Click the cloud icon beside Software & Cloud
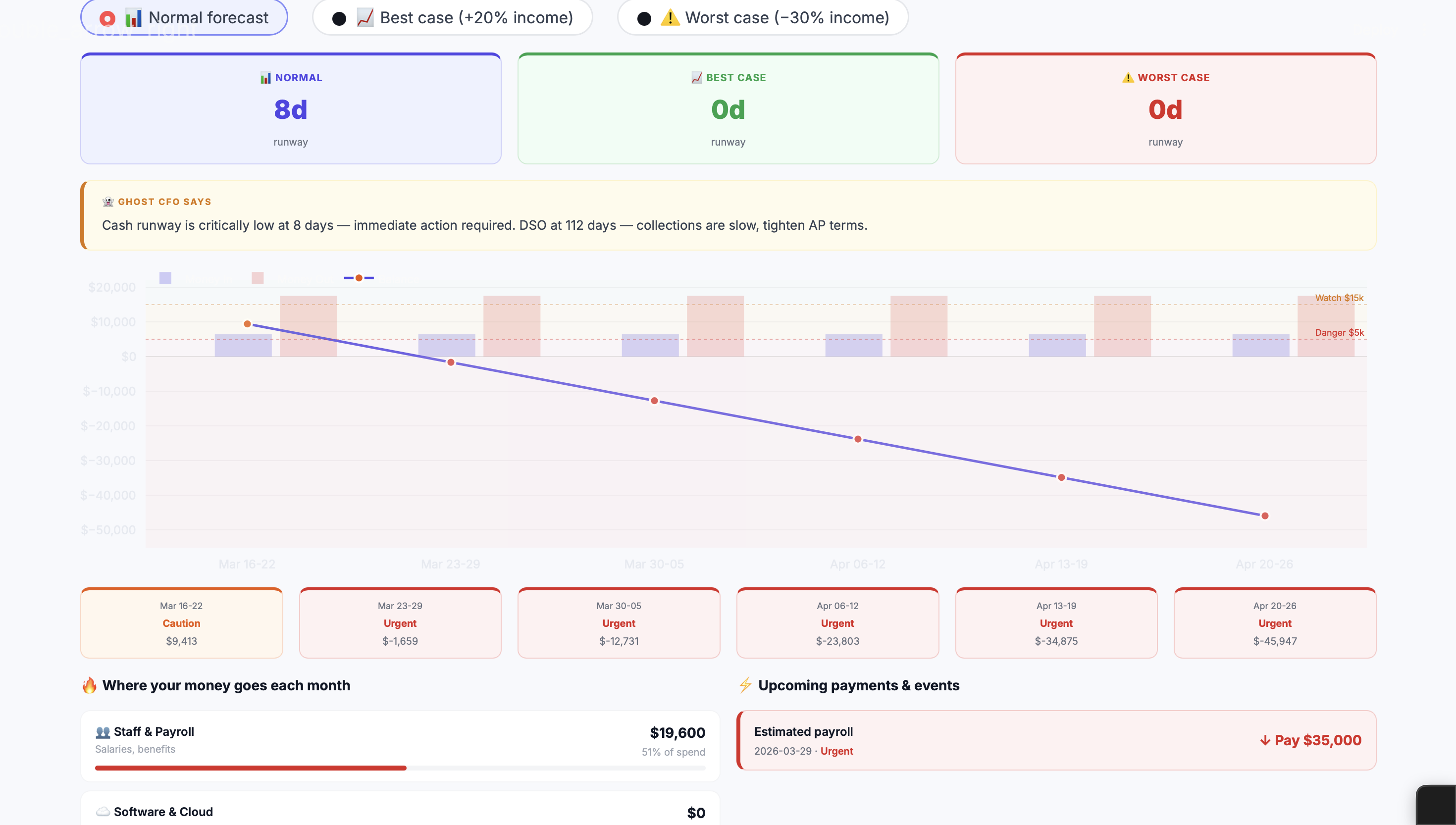 point(103,812)
